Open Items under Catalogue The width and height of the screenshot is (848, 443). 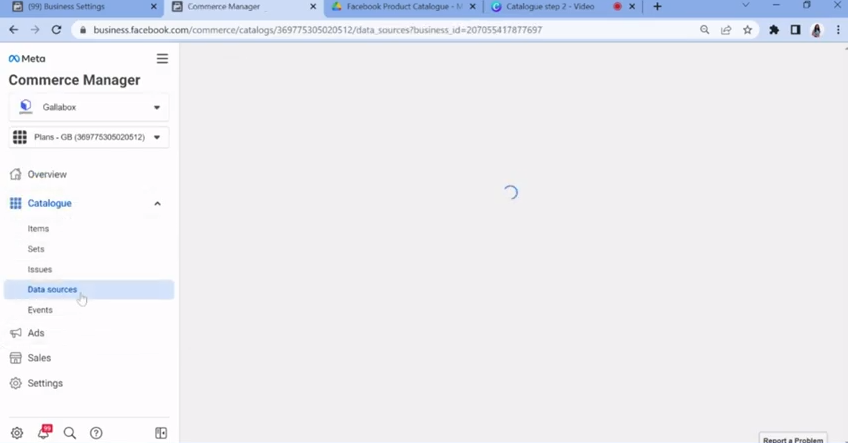coord(38,229)
